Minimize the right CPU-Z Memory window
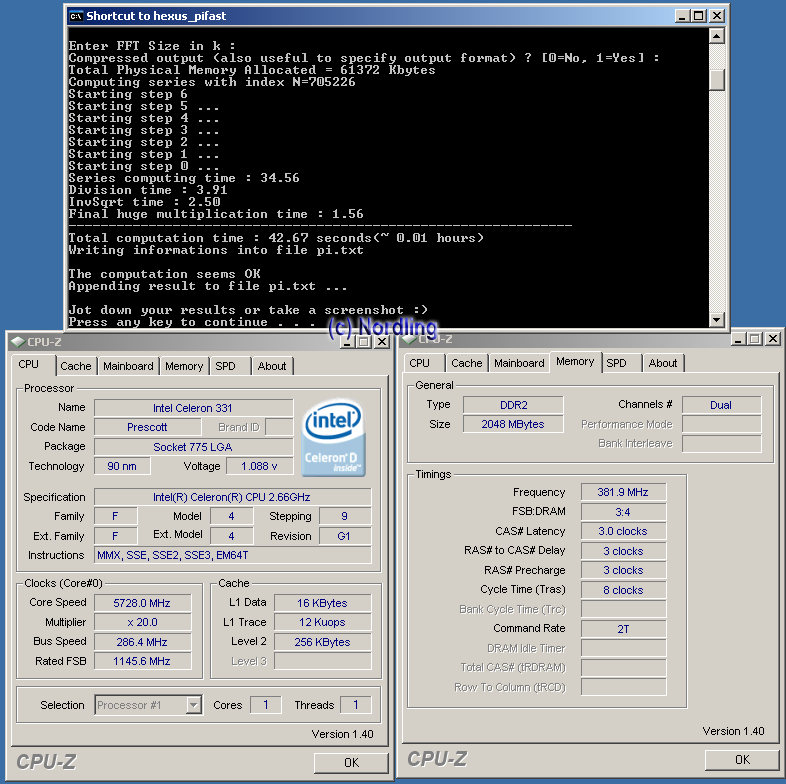 [x=737, y=339]
